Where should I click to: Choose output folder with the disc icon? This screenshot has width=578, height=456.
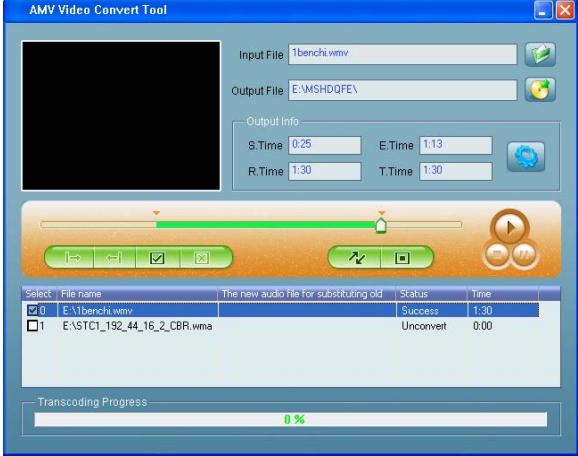pyautogui.click(x=540, y=90)
